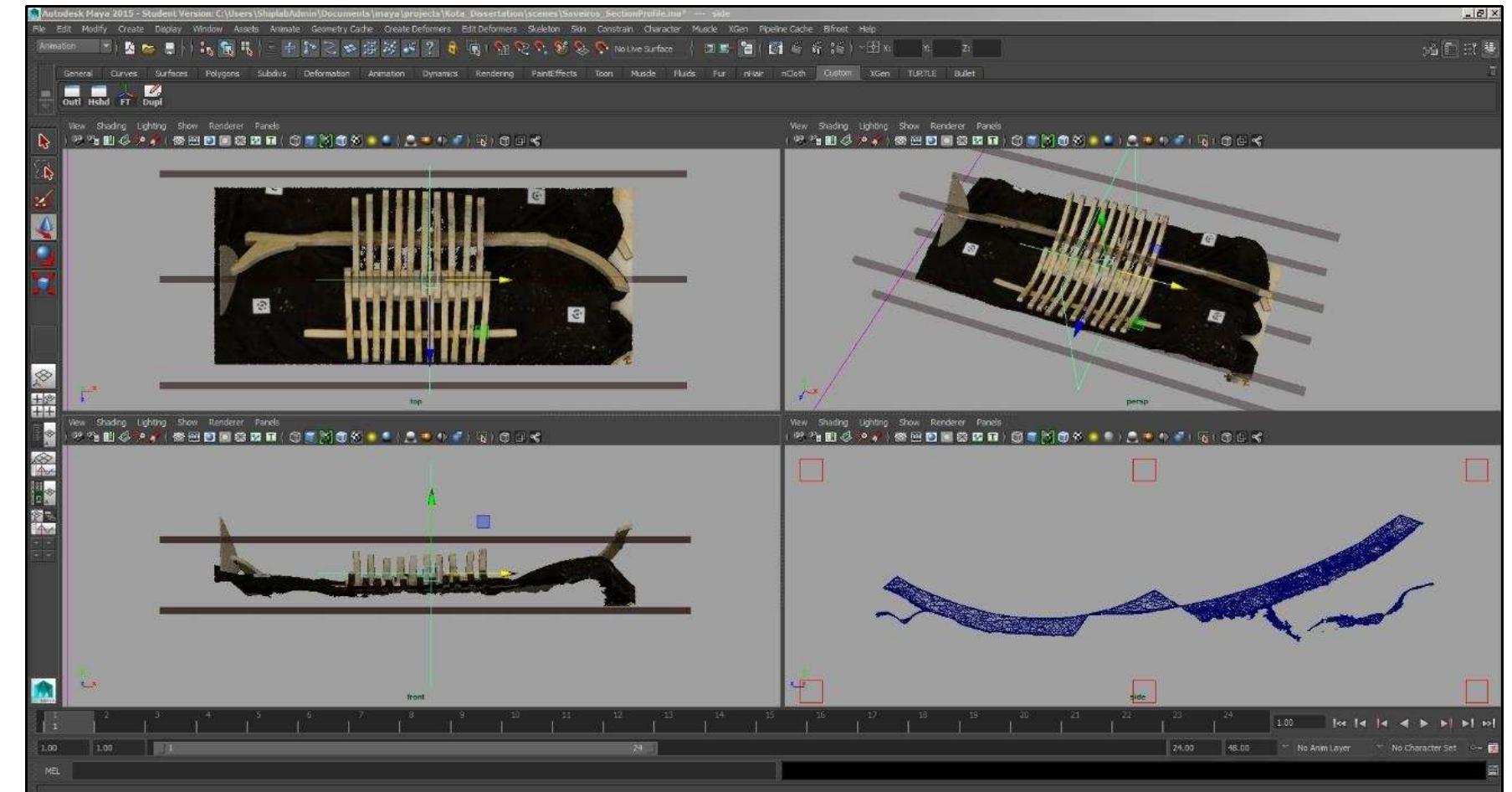Viewport: 1512px width, 792px height.
Task: Enable the Snap to Points magnet
Action: click(x=541, y=49)
